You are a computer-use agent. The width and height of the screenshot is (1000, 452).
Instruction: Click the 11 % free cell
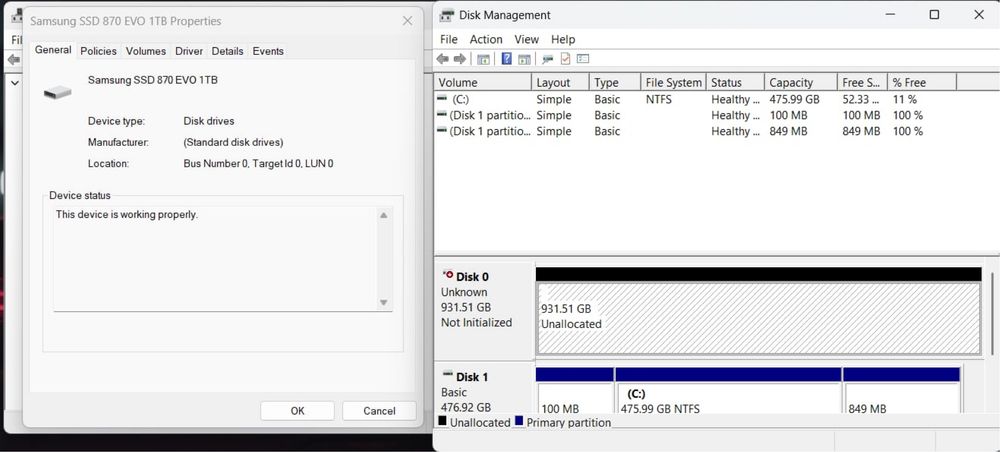904,99
